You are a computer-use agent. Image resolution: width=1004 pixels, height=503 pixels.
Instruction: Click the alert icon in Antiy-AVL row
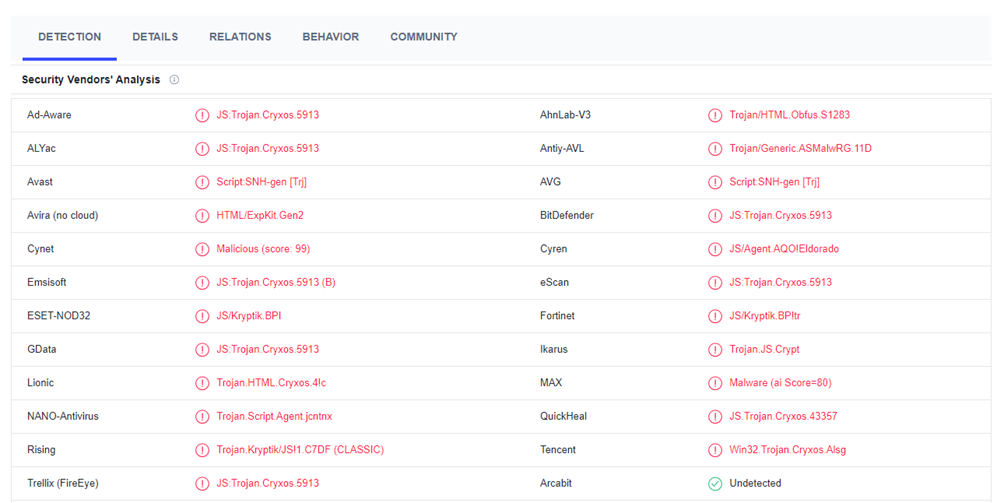(715, 148)
